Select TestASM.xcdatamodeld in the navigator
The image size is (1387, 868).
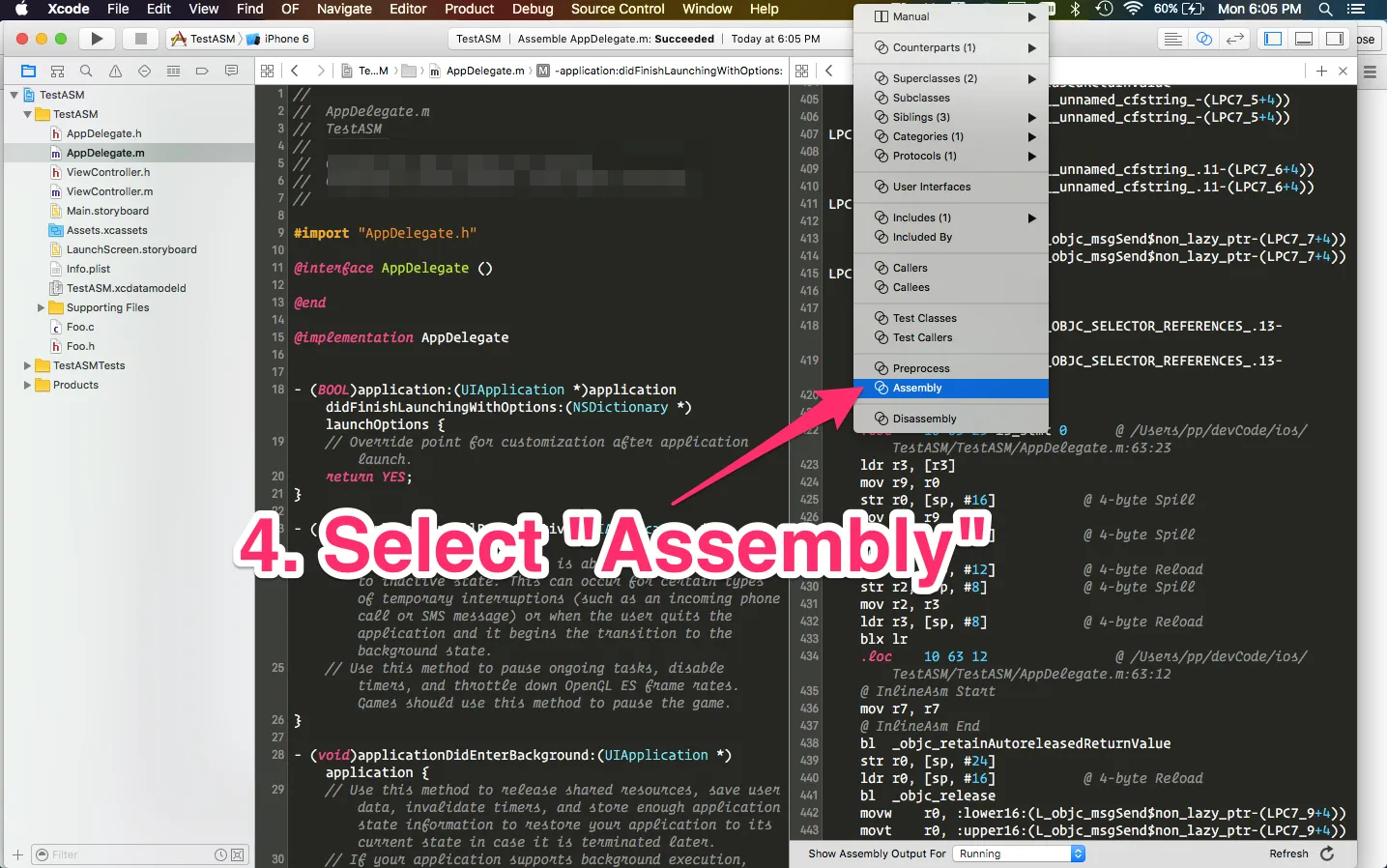(x=126, y=288)
